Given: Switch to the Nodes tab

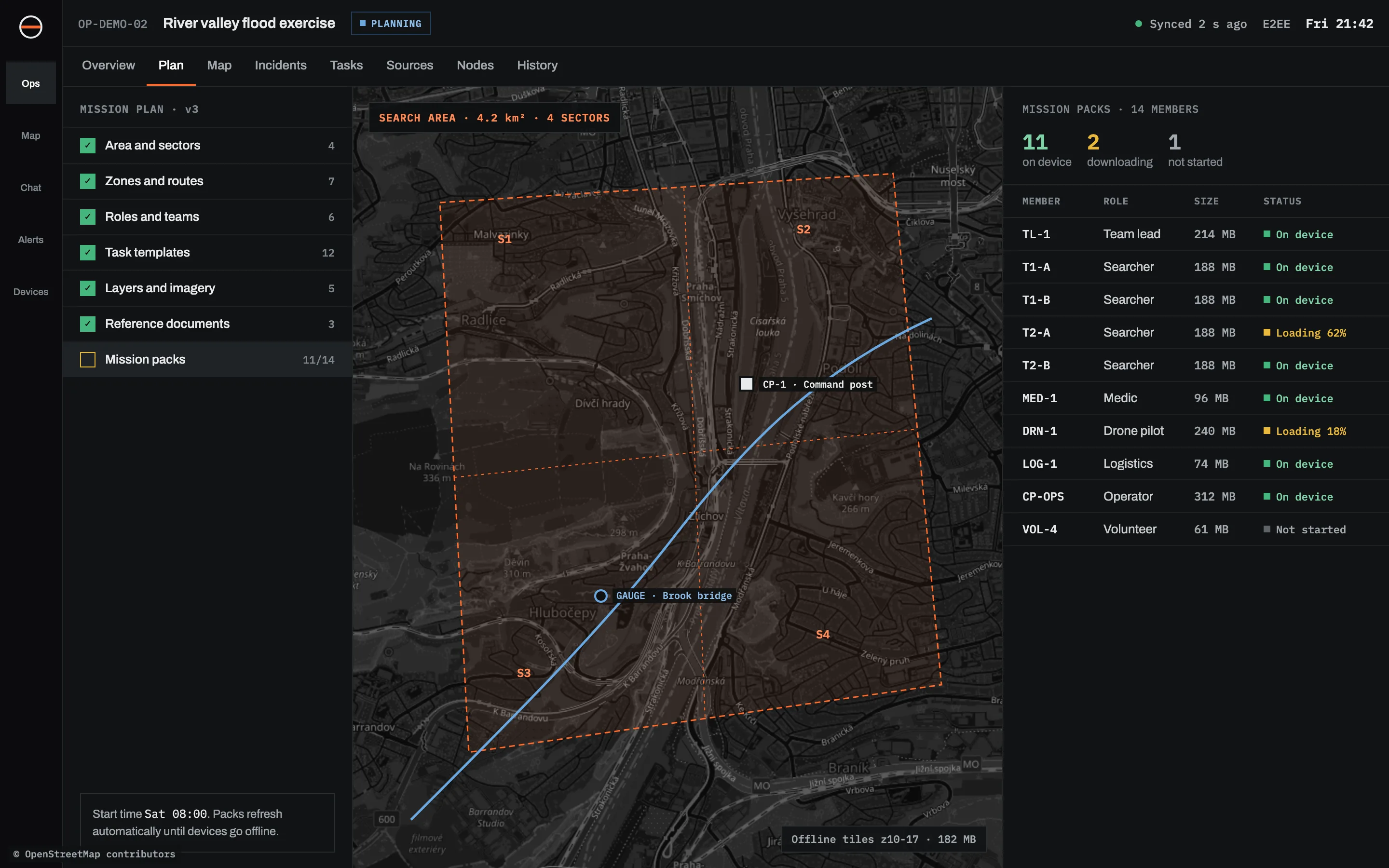Looking at the screenshot, I should pos(475,66).
